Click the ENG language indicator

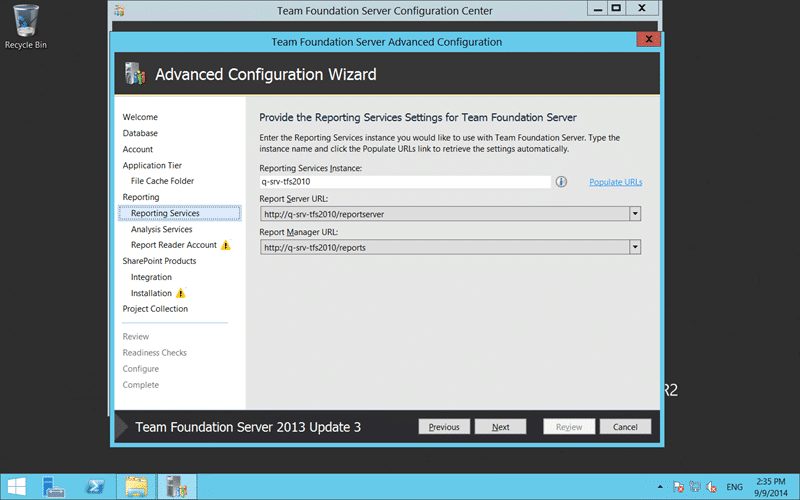point(734,487)
